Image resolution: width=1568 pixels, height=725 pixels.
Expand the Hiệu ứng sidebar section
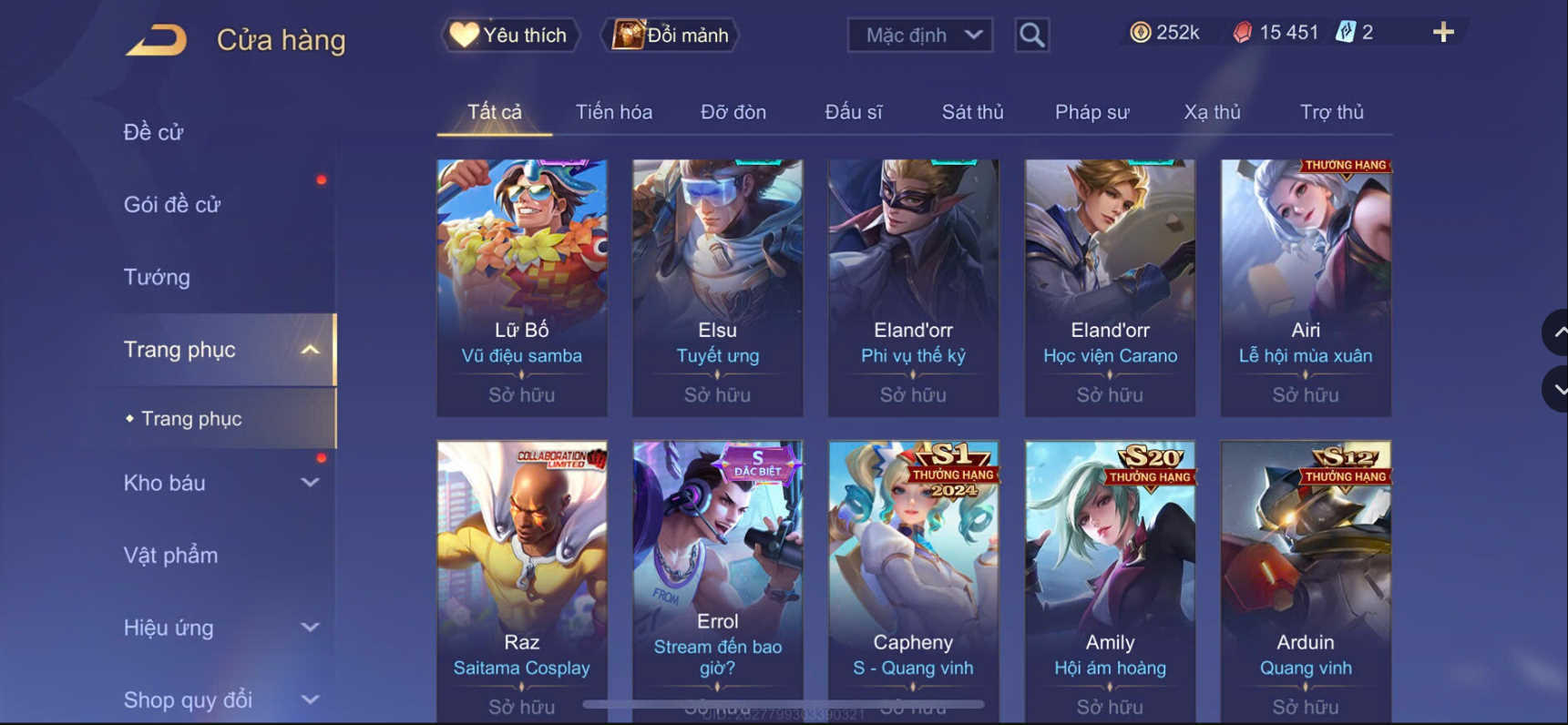310,628
